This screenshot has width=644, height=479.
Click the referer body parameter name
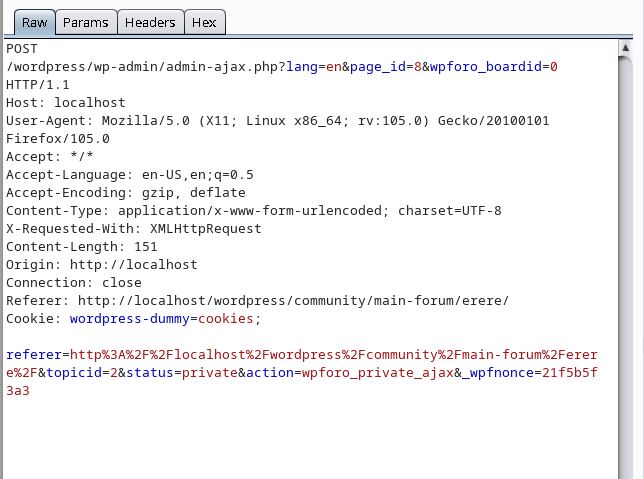34,355
